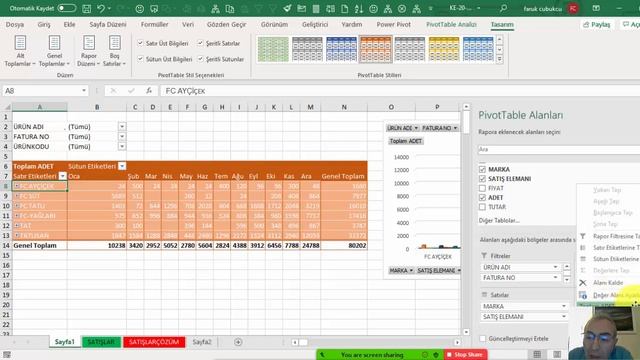Click Alanı Kaldır remove field X icon
This screenshot has width=640, height=360.
[583, 282]
